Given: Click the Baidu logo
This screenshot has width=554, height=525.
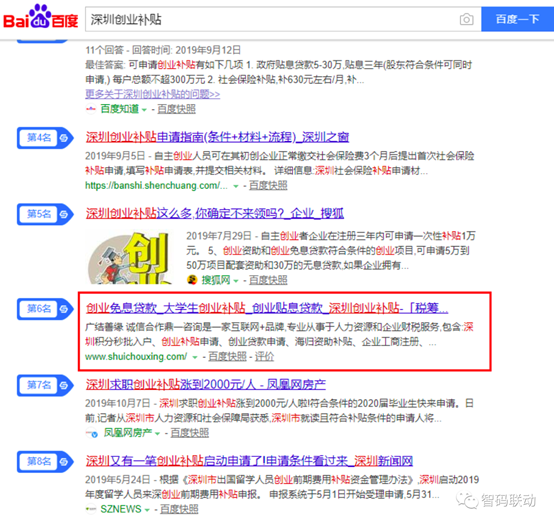Looking at the screenshot, I should pos(40,17).
